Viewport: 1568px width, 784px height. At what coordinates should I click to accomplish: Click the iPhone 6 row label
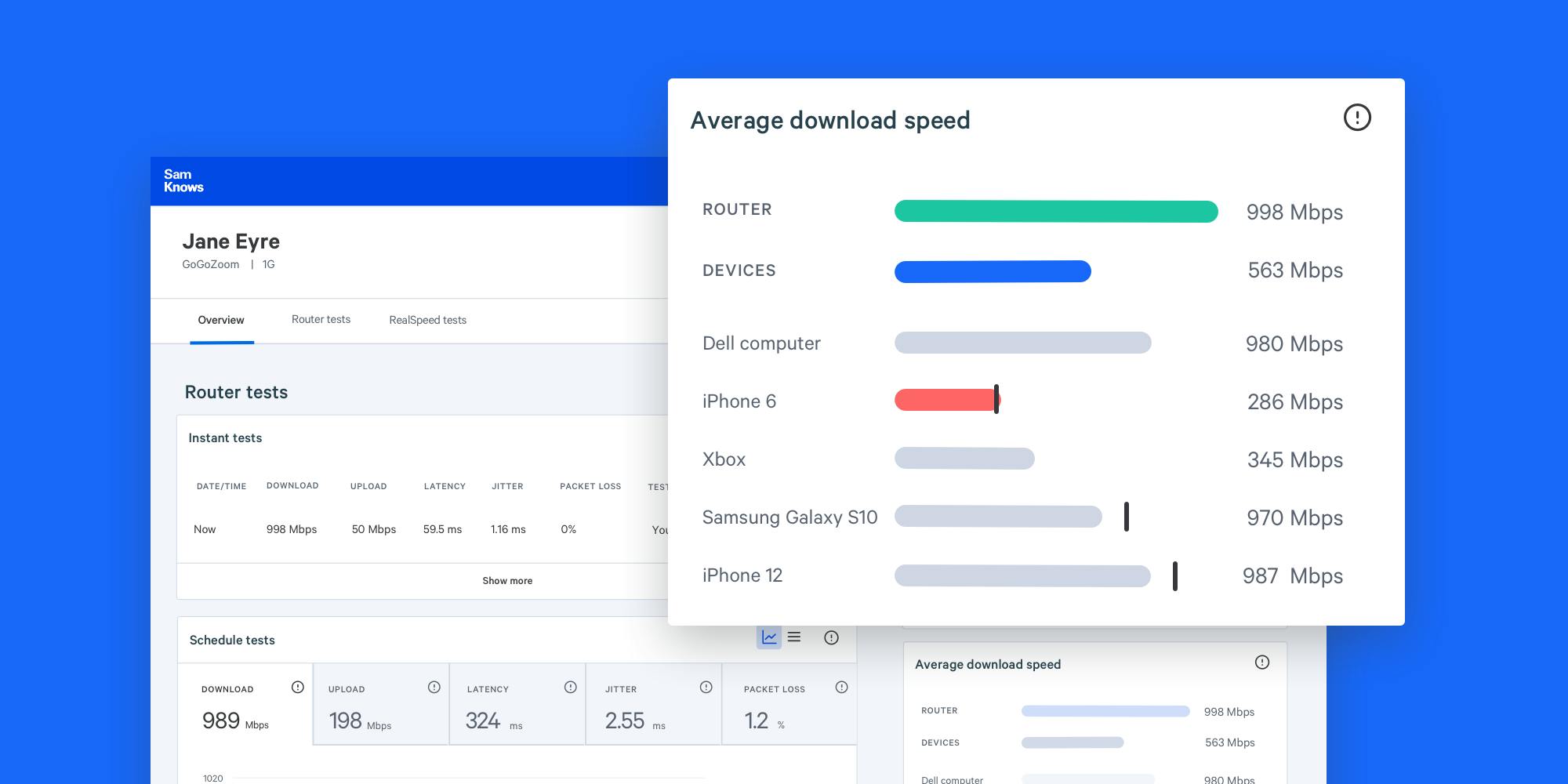tap(739, 401)
